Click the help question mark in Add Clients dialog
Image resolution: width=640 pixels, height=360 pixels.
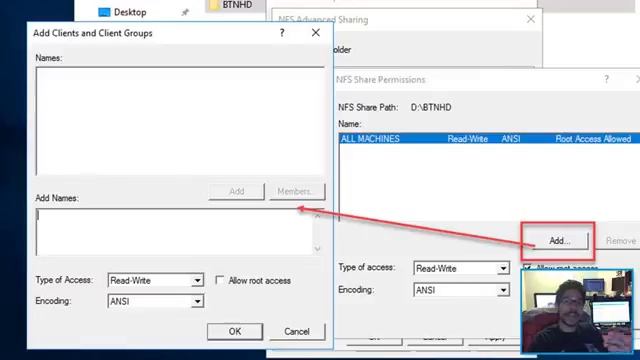[x=282, y=33]
